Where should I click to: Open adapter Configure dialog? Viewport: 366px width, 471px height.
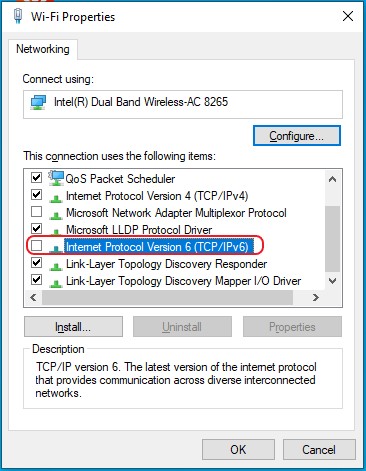coord(297,136)
